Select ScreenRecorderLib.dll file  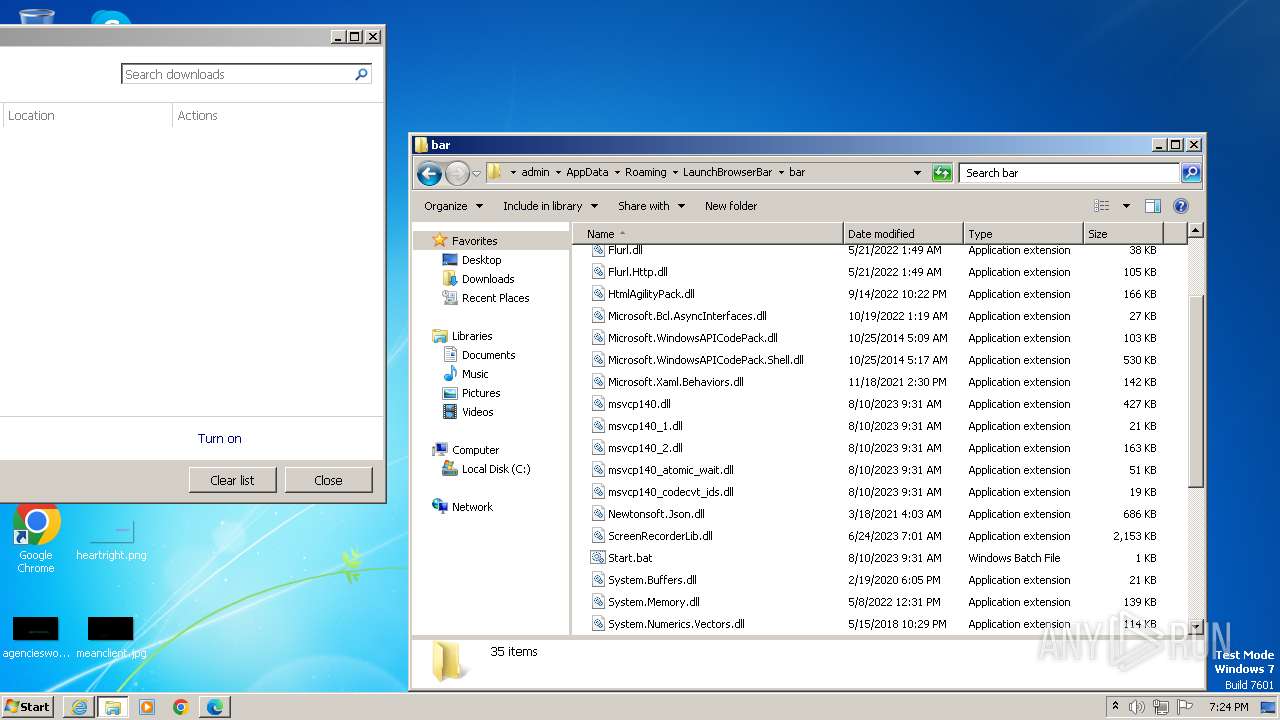pos(660,536)
